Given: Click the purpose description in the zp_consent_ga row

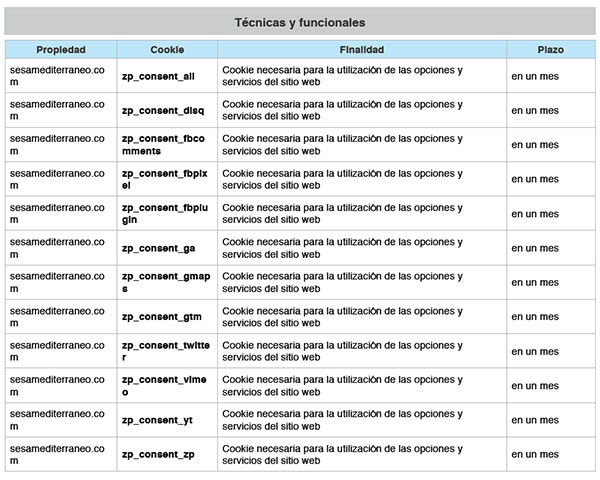Looking at the screenshot, I should pos(342,248).
